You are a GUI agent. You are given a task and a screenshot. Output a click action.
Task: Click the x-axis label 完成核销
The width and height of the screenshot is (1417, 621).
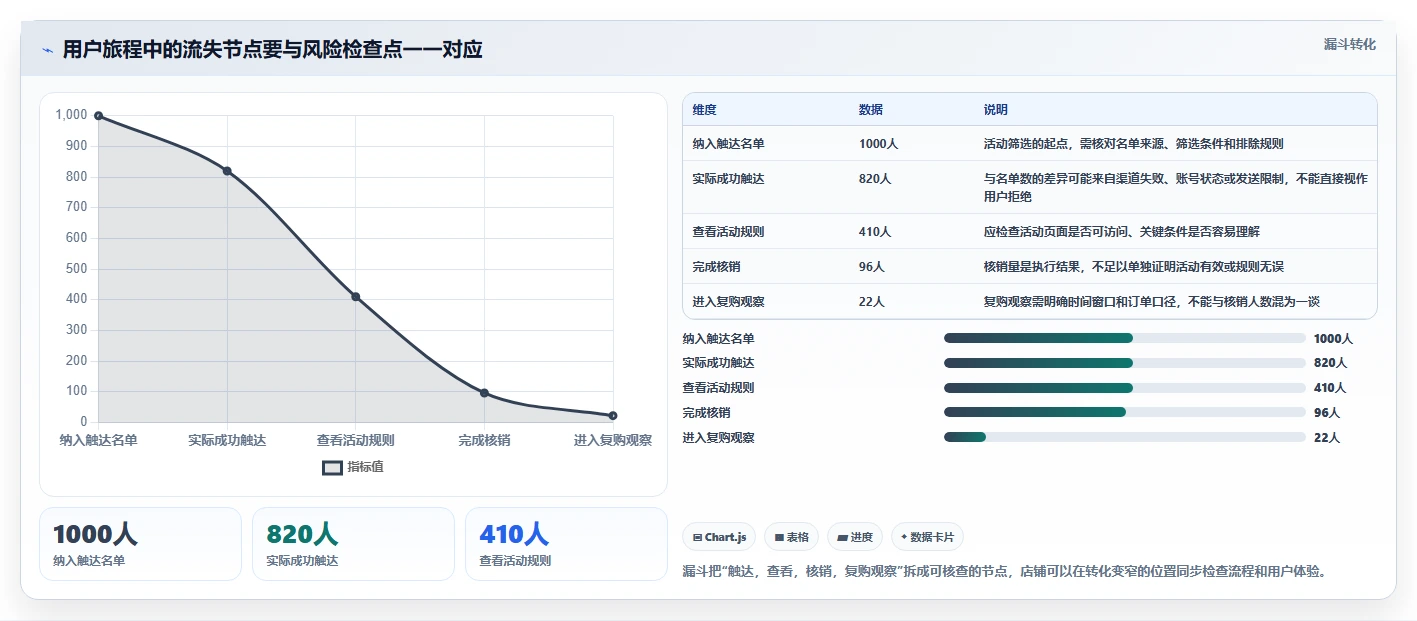click(484, 440)
